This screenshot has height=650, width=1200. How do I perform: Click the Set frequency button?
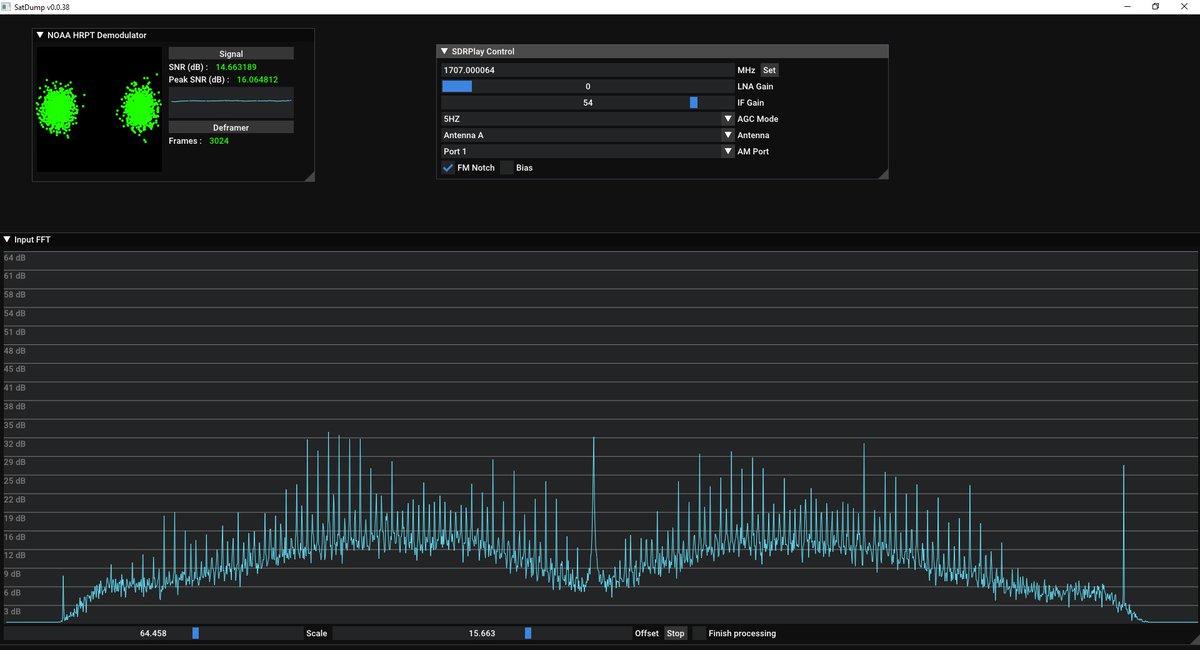coord(769,70)
